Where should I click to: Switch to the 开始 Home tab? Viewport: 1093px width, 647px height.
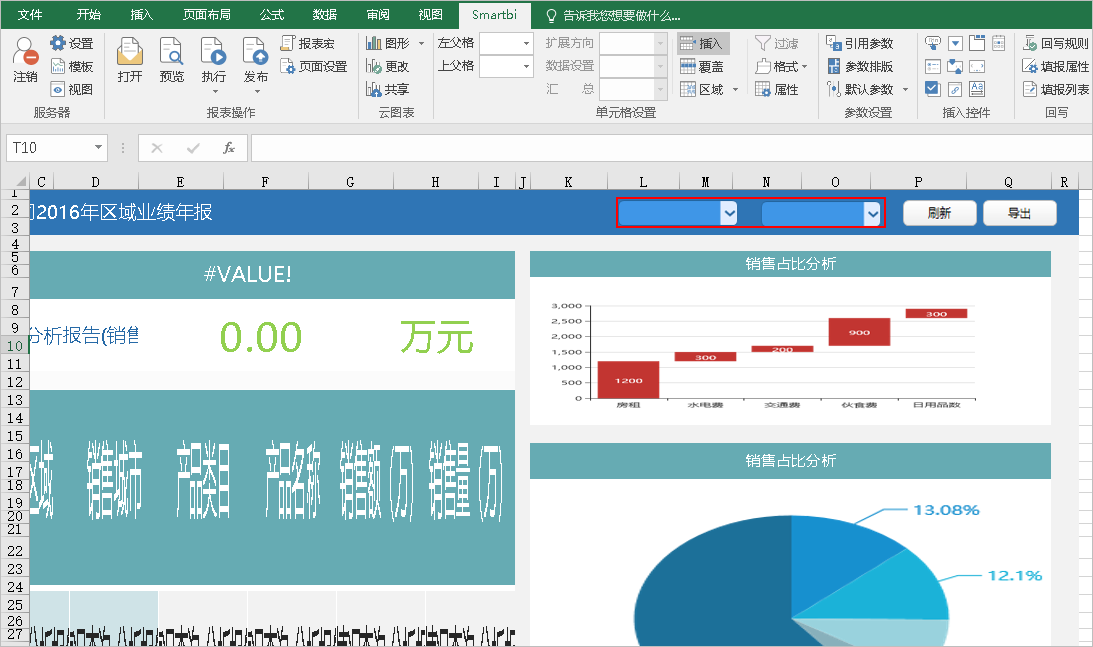coord(89,15)
